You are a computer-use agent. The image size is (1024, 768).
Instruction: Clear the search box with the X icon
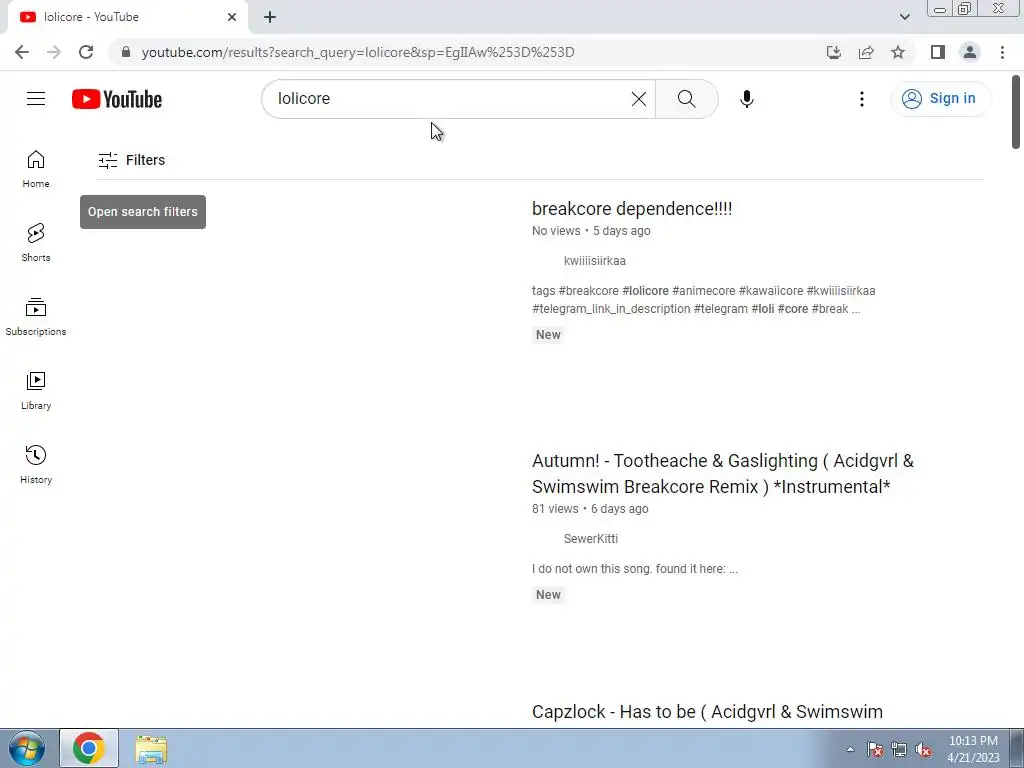click(639, 99)
